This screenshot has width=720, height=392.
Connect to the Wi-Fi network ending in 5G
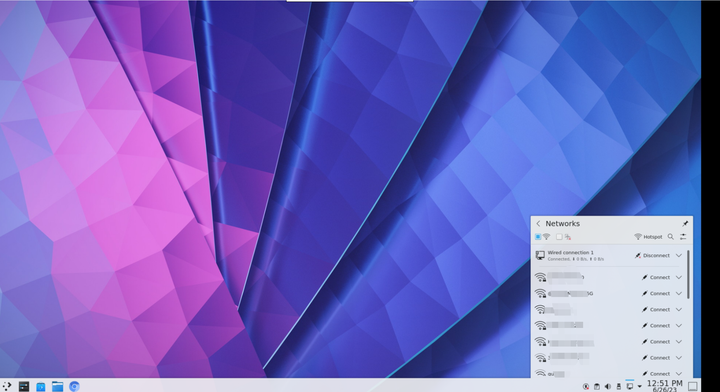(x=656, y=294)
